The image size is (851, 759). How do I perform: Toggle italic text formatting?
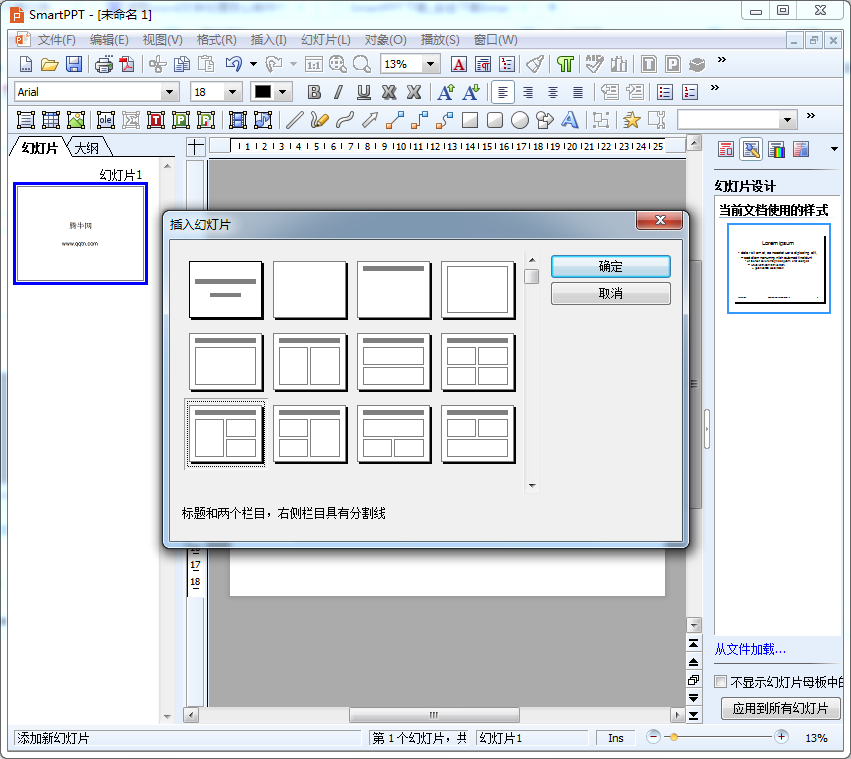coord(338,92)
